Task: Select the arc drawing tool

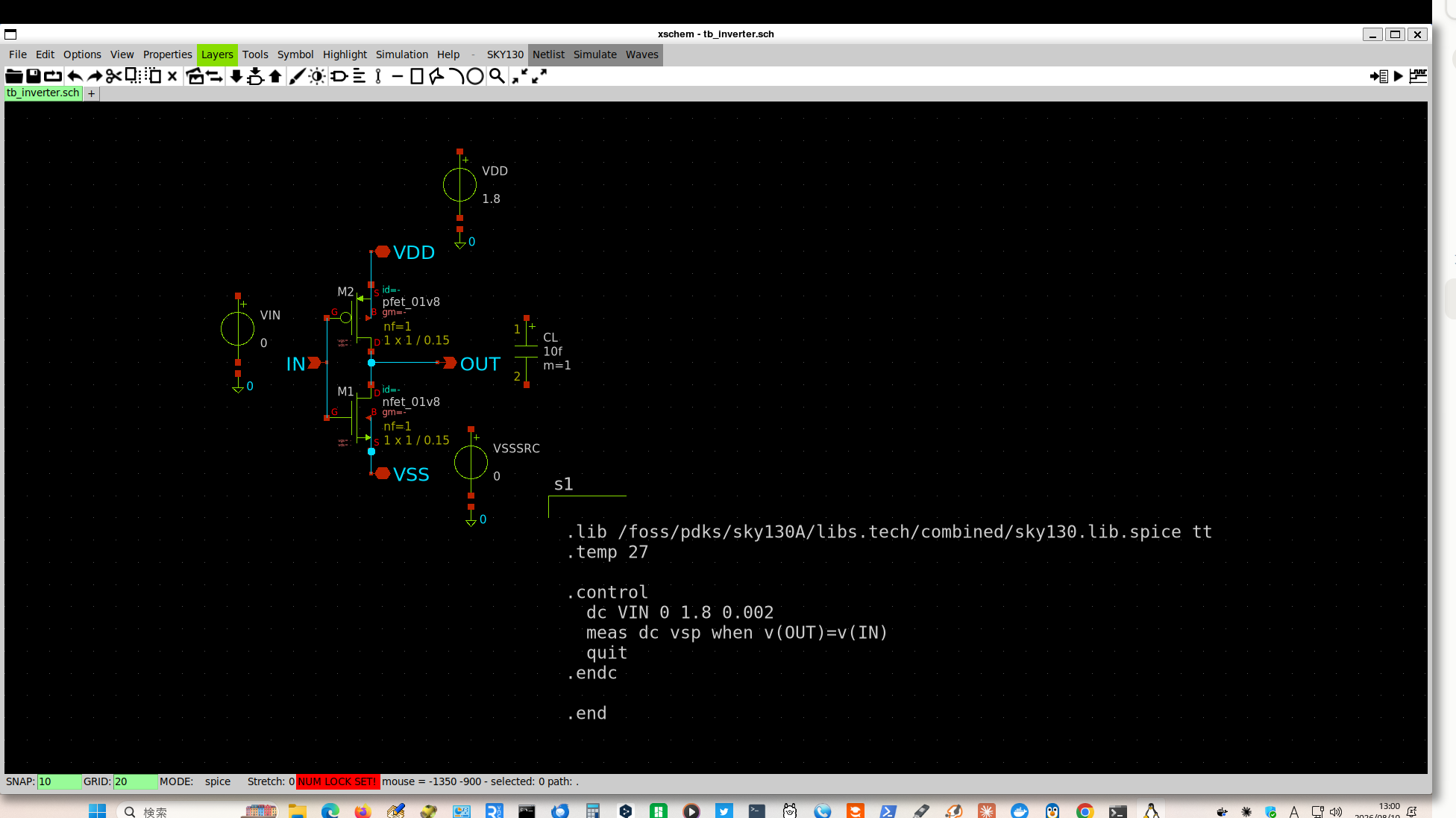Action: [x=456, y=76]
